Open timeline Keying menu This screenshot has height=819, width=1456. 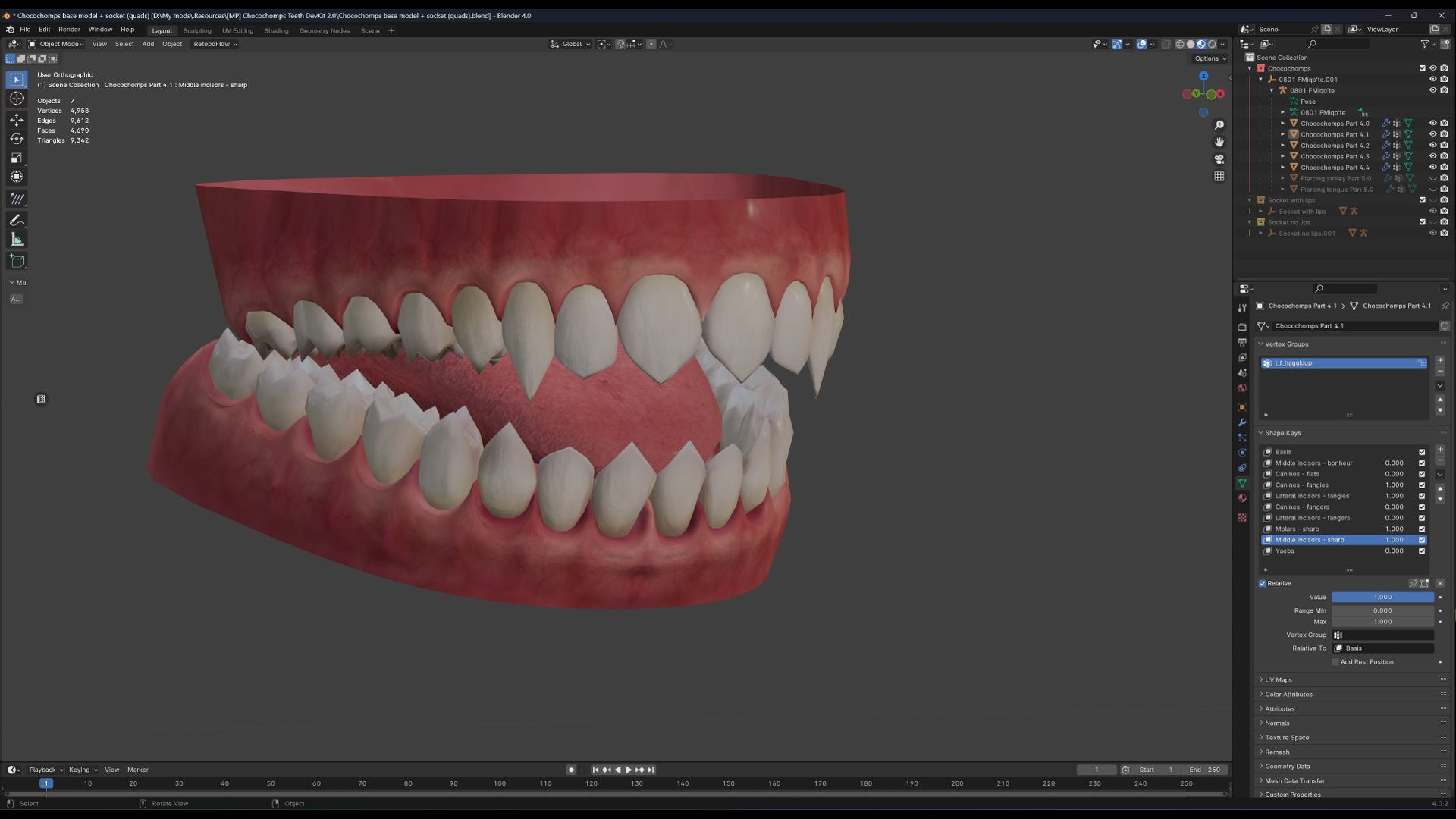(83, 770)
